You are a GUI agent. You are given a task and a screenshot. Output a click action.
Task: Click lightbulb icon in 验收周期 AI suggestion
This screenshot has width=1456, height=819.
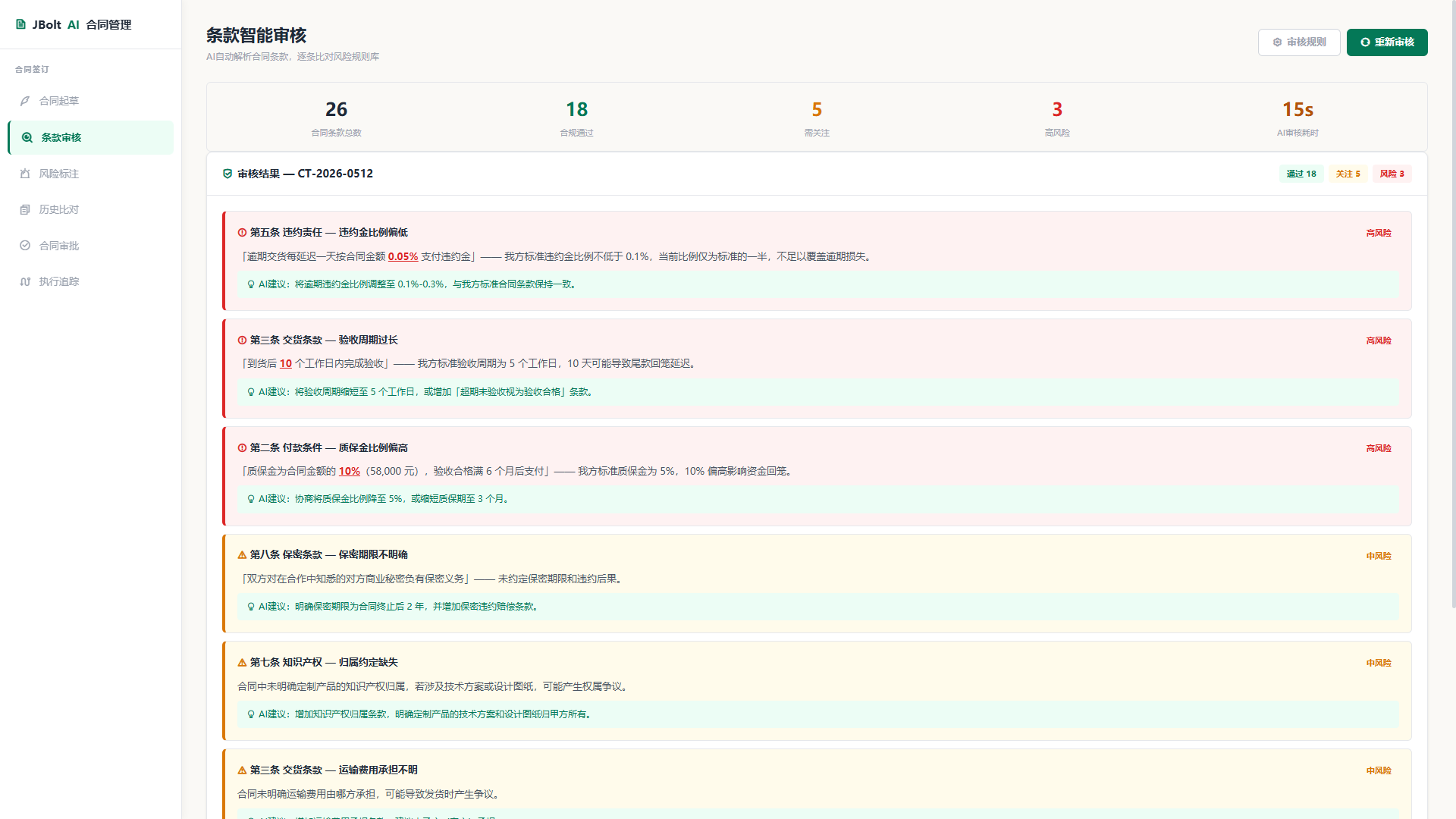tap(251, 392)
